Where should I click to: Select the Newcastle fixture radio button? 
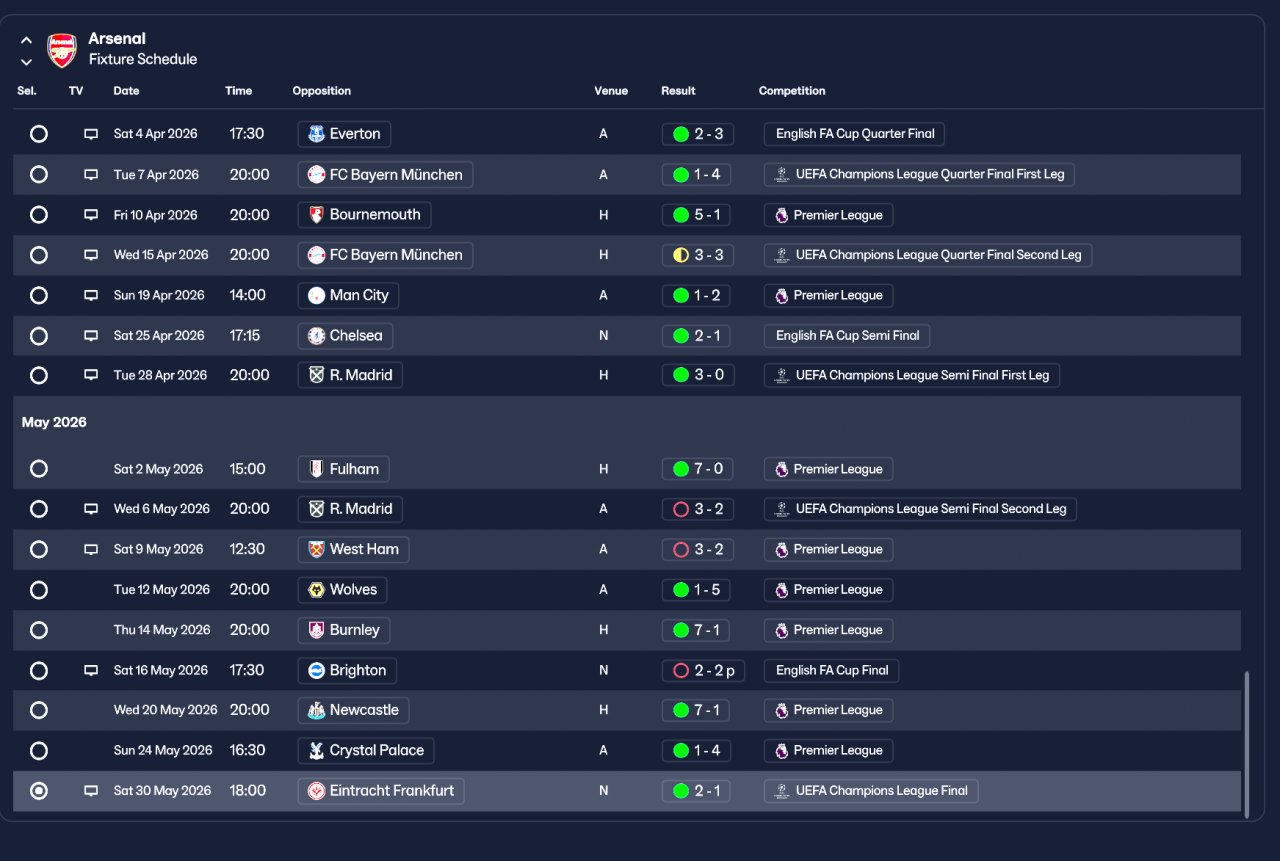[39, 710]
